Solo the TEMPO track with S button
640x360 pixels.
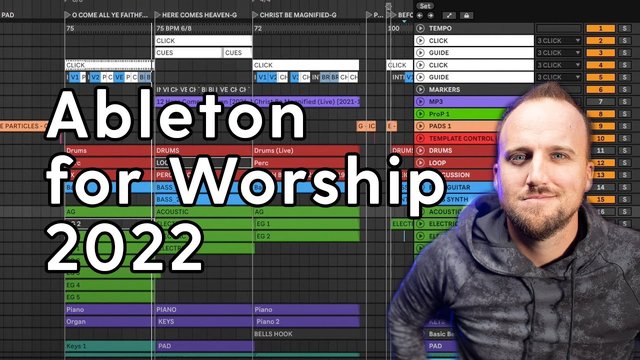tap(624, 28)
